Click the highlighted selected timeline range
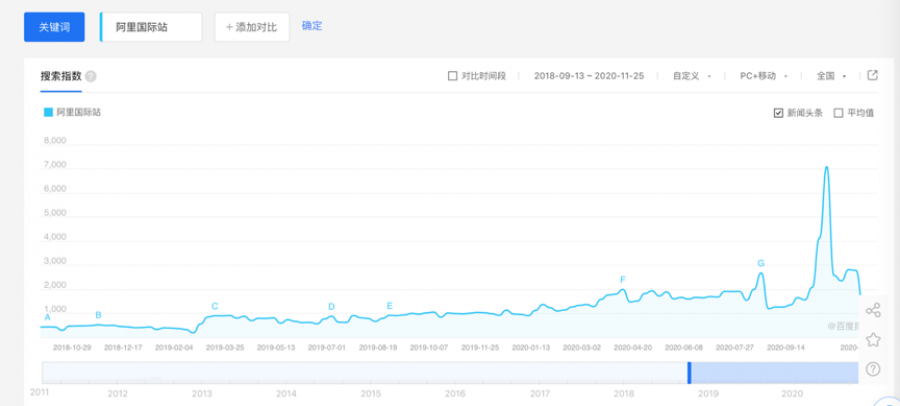 click(774, 373)
